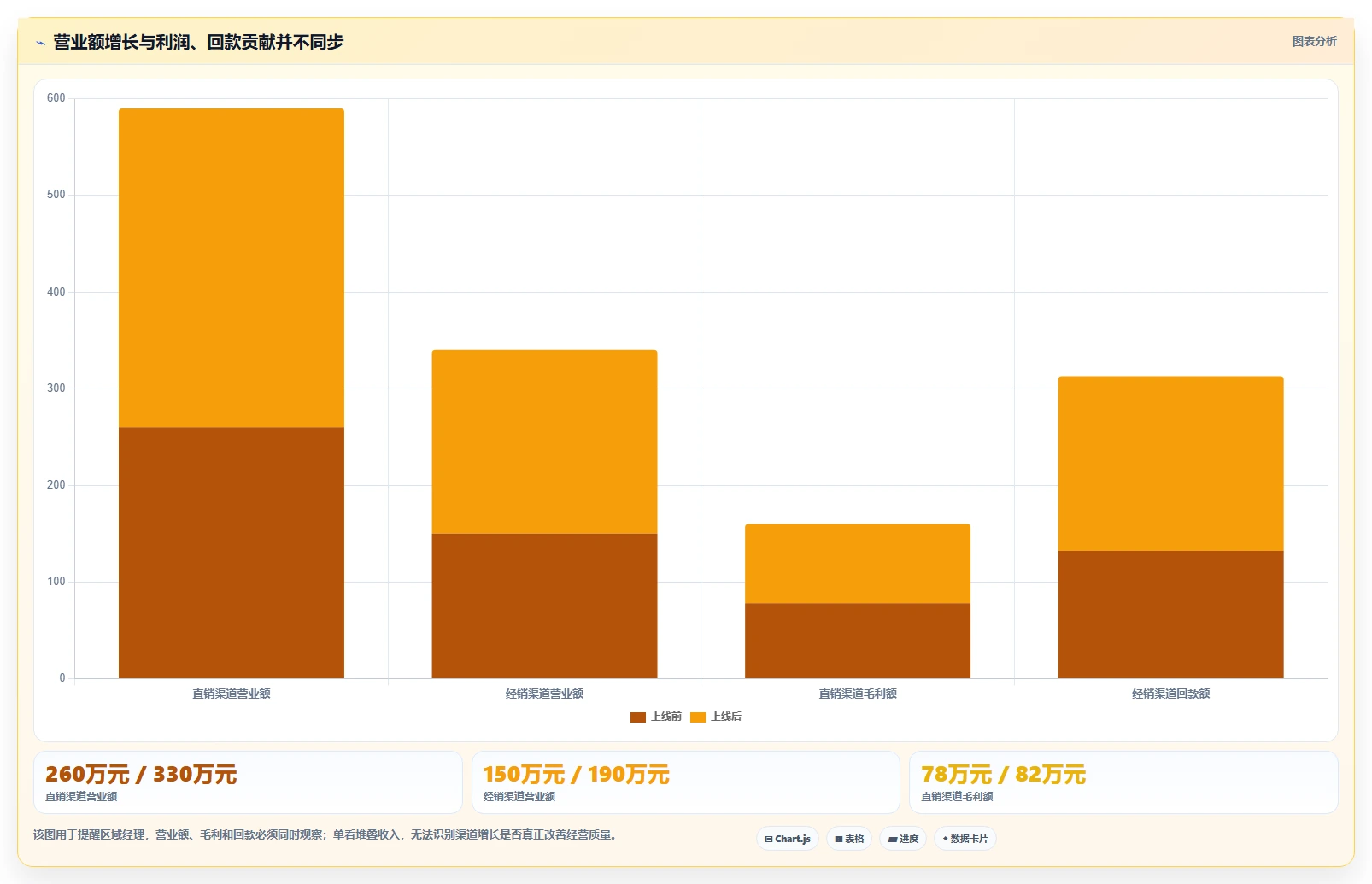Image resolution: width=1372 pixels, height=884 pixels.
Task: Click the 上线后 segment of 经销渠道营业额 bar
Action: [544, 442]
